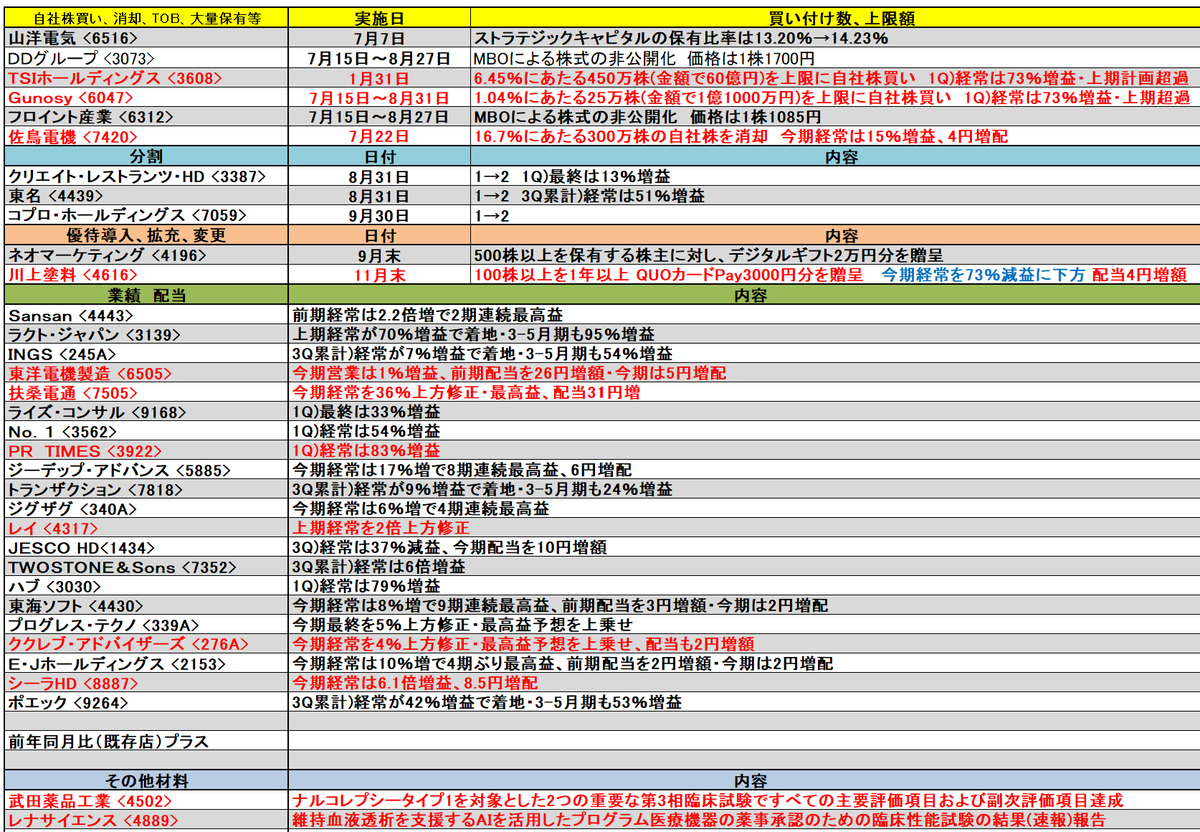Select the 上期経常を2倍上方修正 cell
The width and height of the screenshot is (1200, 832).
742,528
